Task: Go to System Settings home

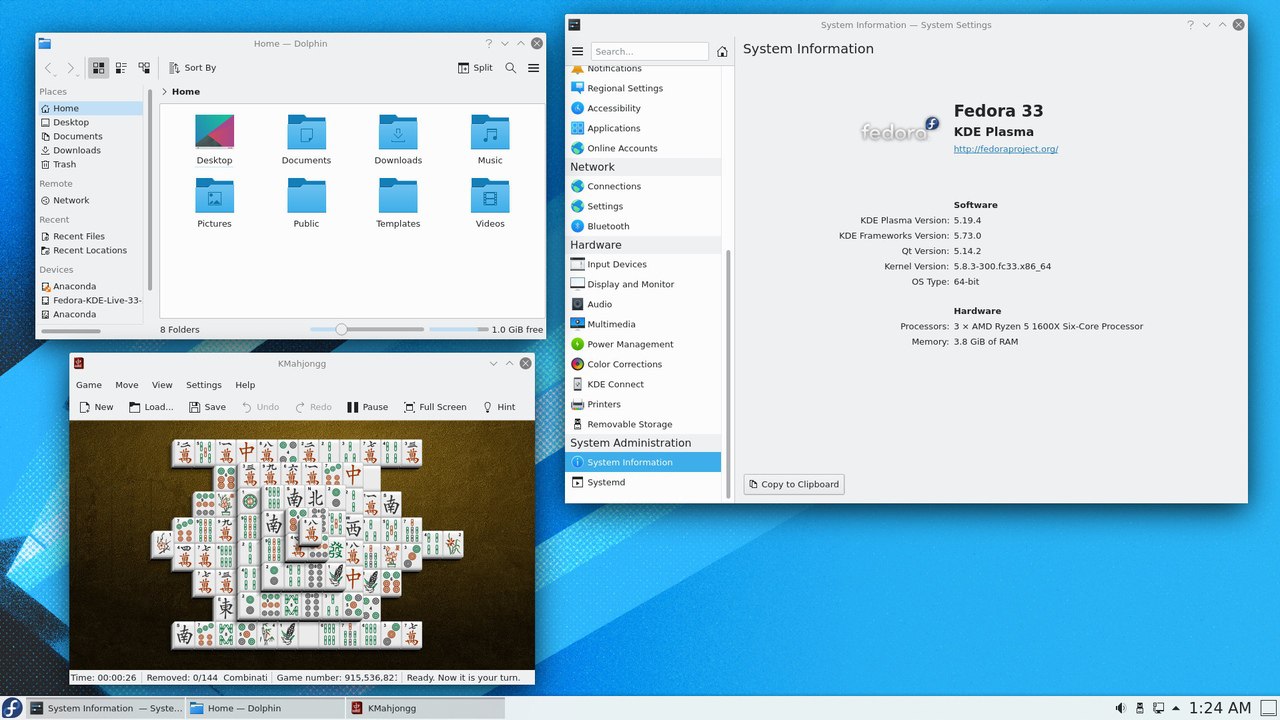Action: [722, 51]
